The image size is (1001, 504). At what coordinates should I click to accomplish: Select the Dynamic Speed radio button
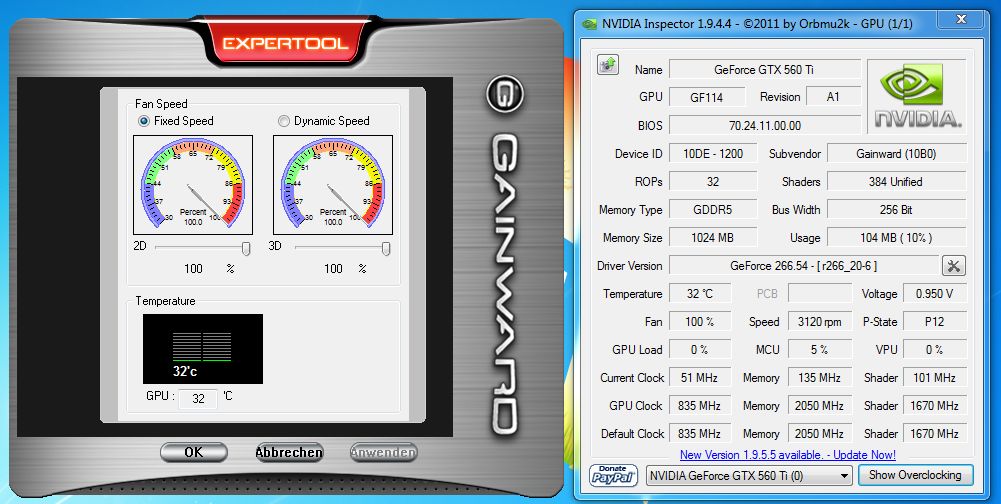pos(284,121)
